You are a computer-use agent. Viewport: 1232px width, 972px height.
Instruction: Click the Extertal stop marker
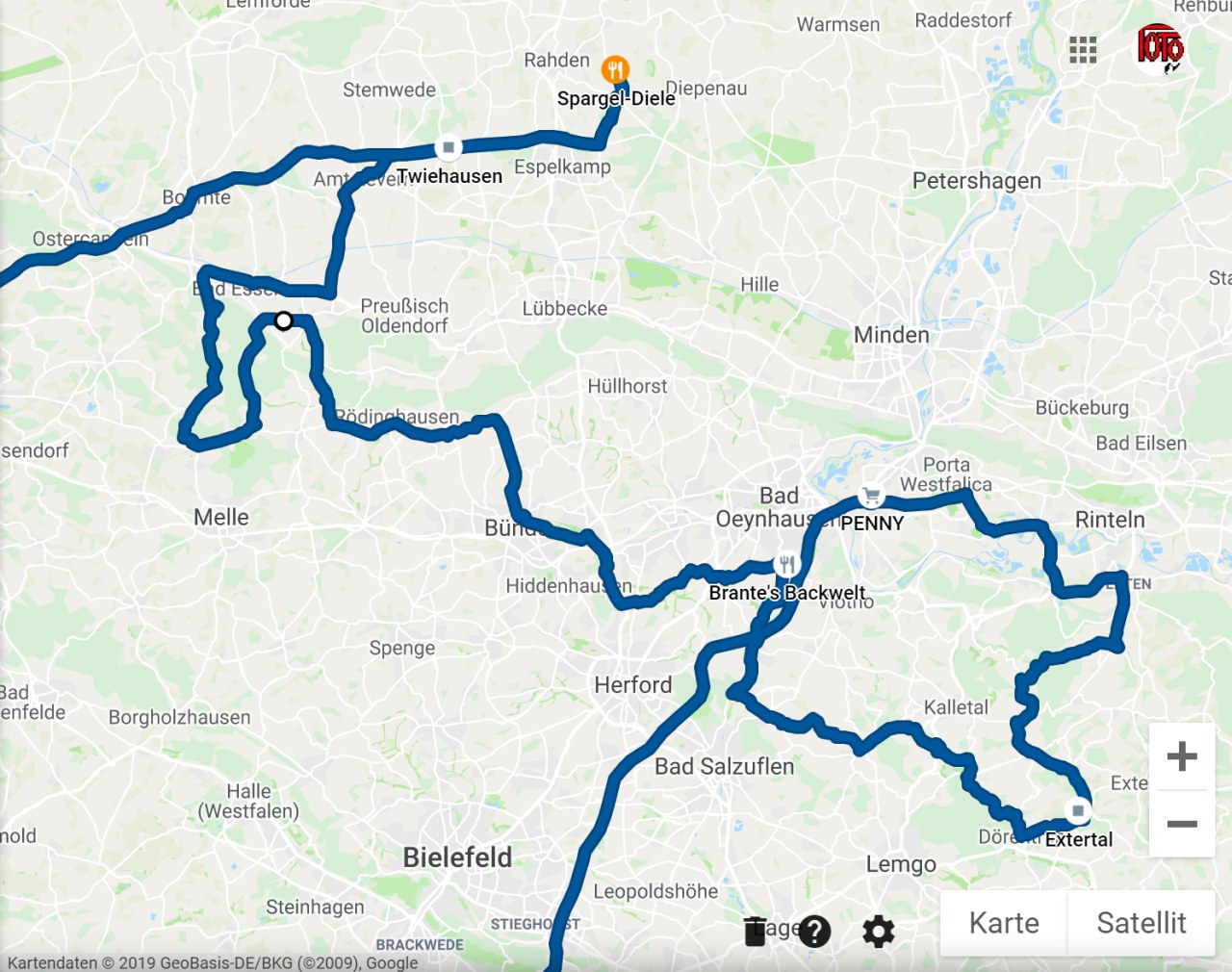[x=1078, y=811]
